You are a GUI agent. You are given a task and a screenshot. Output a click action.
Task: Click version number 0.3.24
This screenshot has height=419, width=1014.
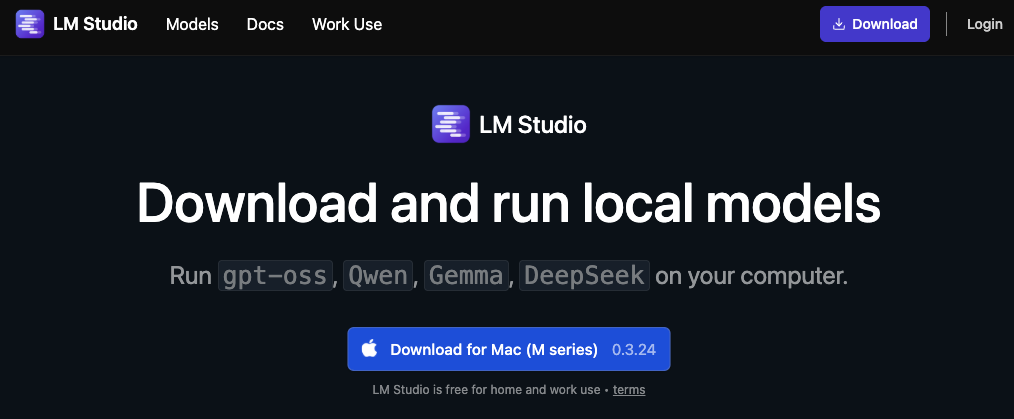pos(634,350)
